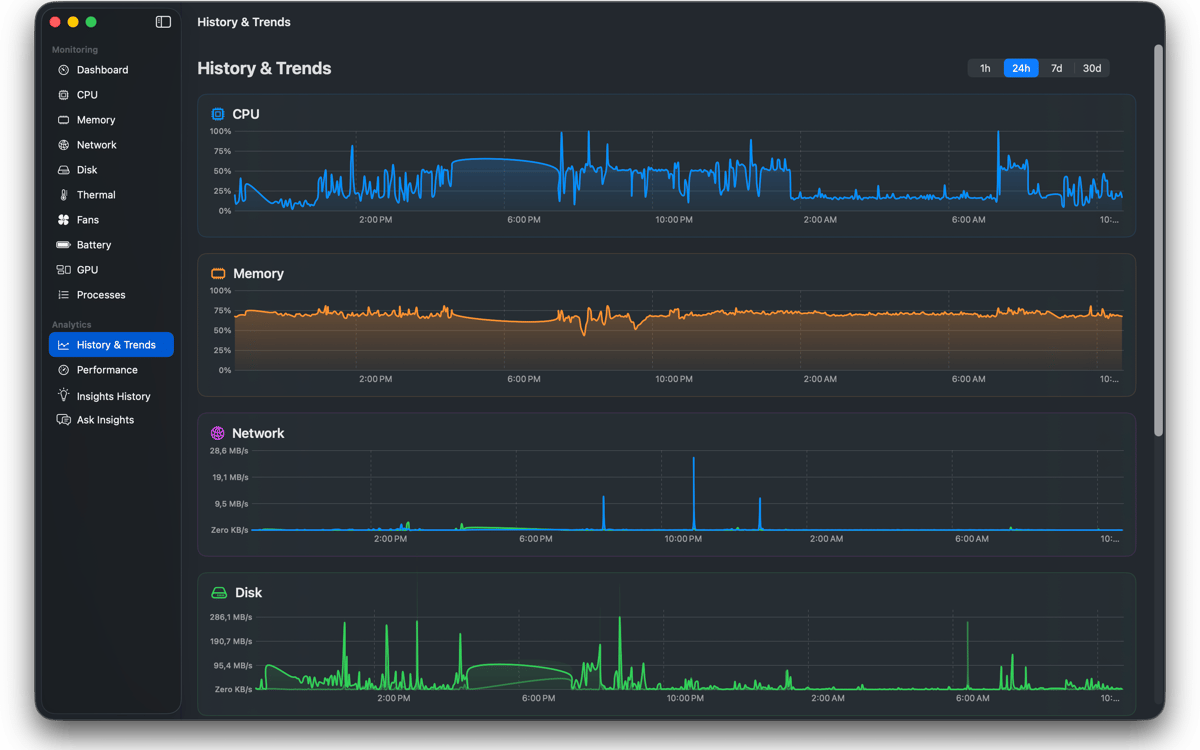This screenshot has width=1200, height=750.
Task: Switch time range to 1h
Action: coord(985,68)
